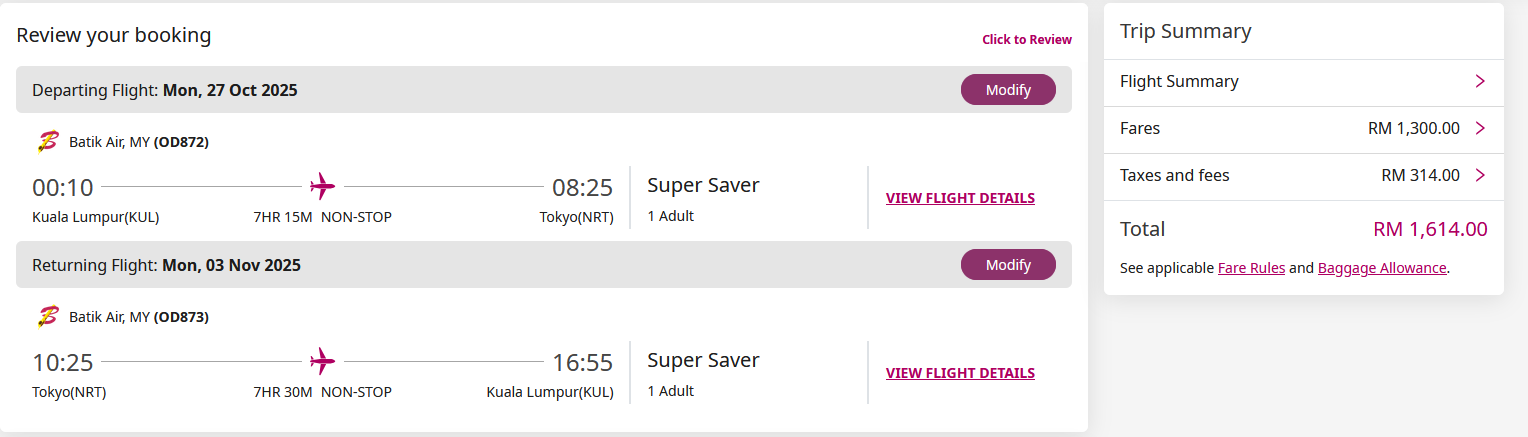The image size is (1528, 437).
Task: Click the Batik Air logo for flight OD872
Action: click(47, 142)
